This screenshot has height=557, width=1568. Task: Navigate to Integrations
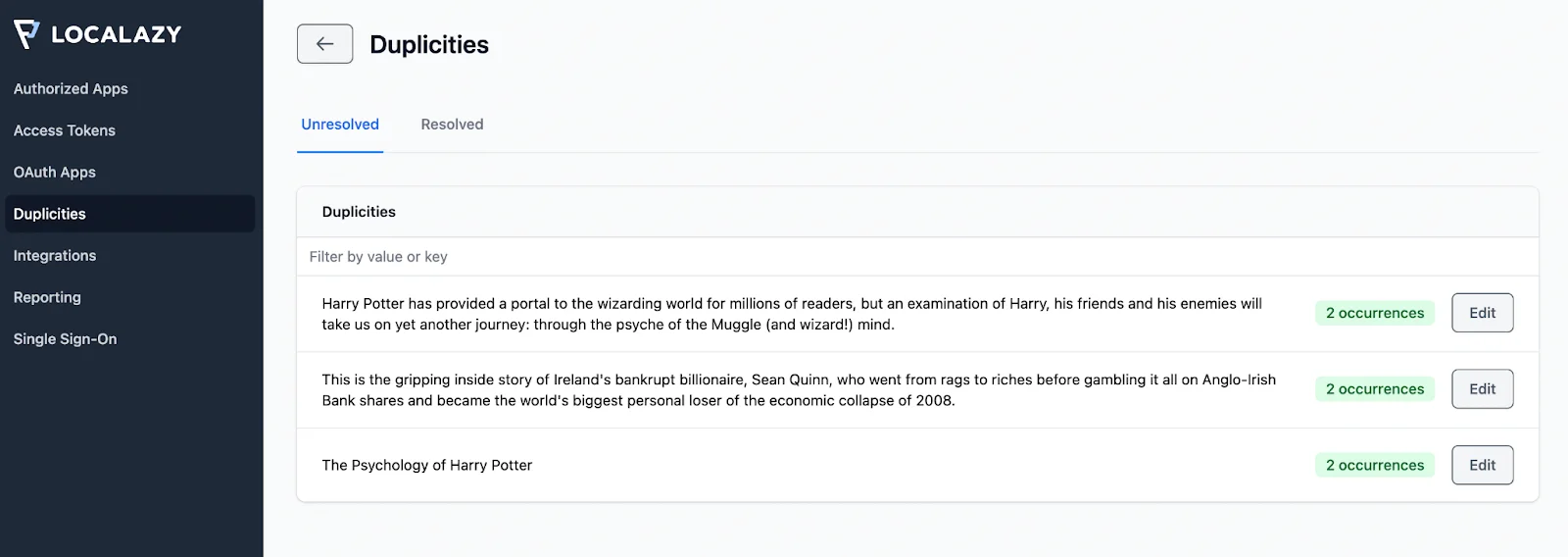pos(55,255)
